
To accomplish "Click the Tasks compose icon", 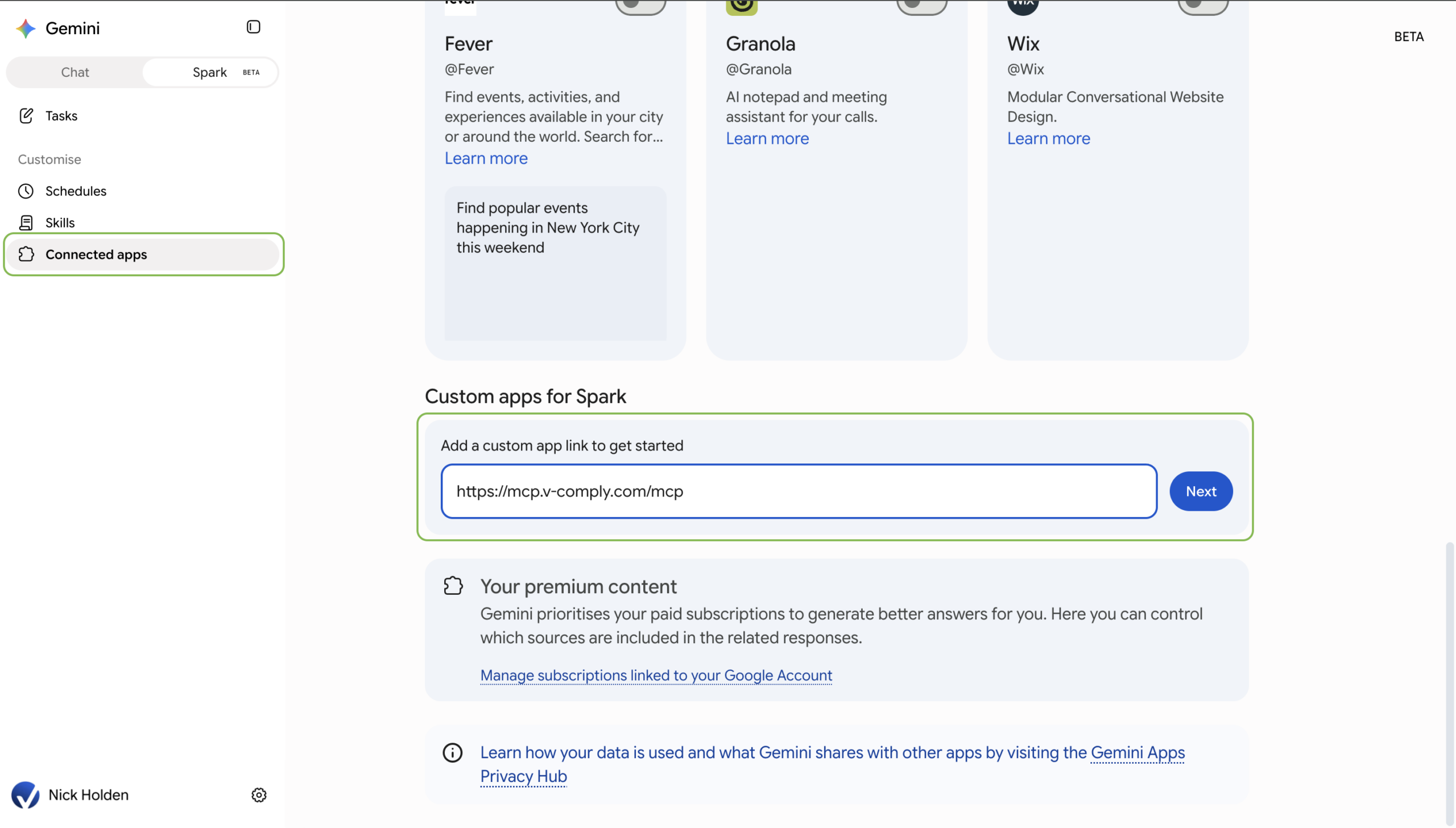I will point(26,116).
